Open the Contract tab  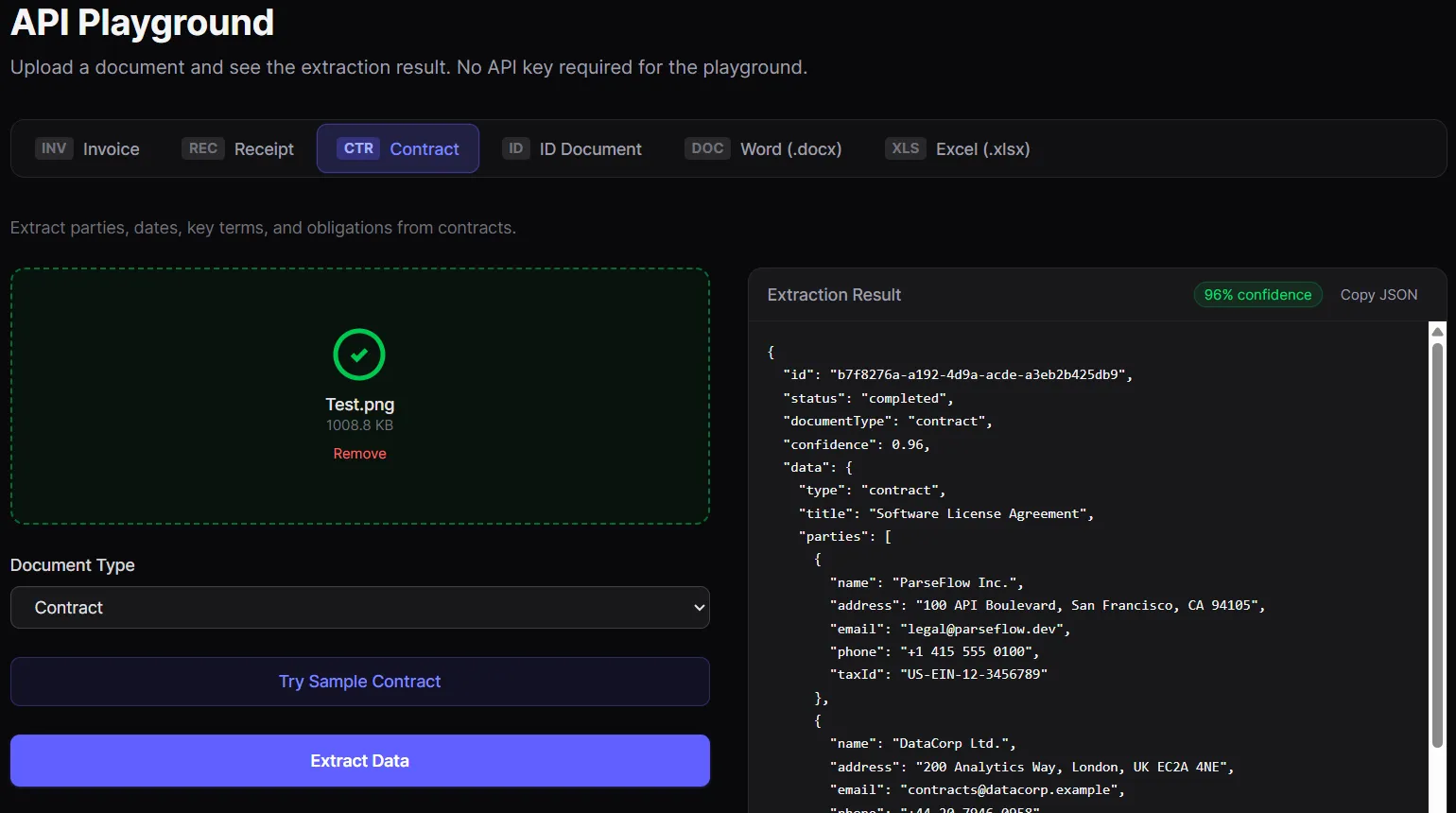click(398, 148)
